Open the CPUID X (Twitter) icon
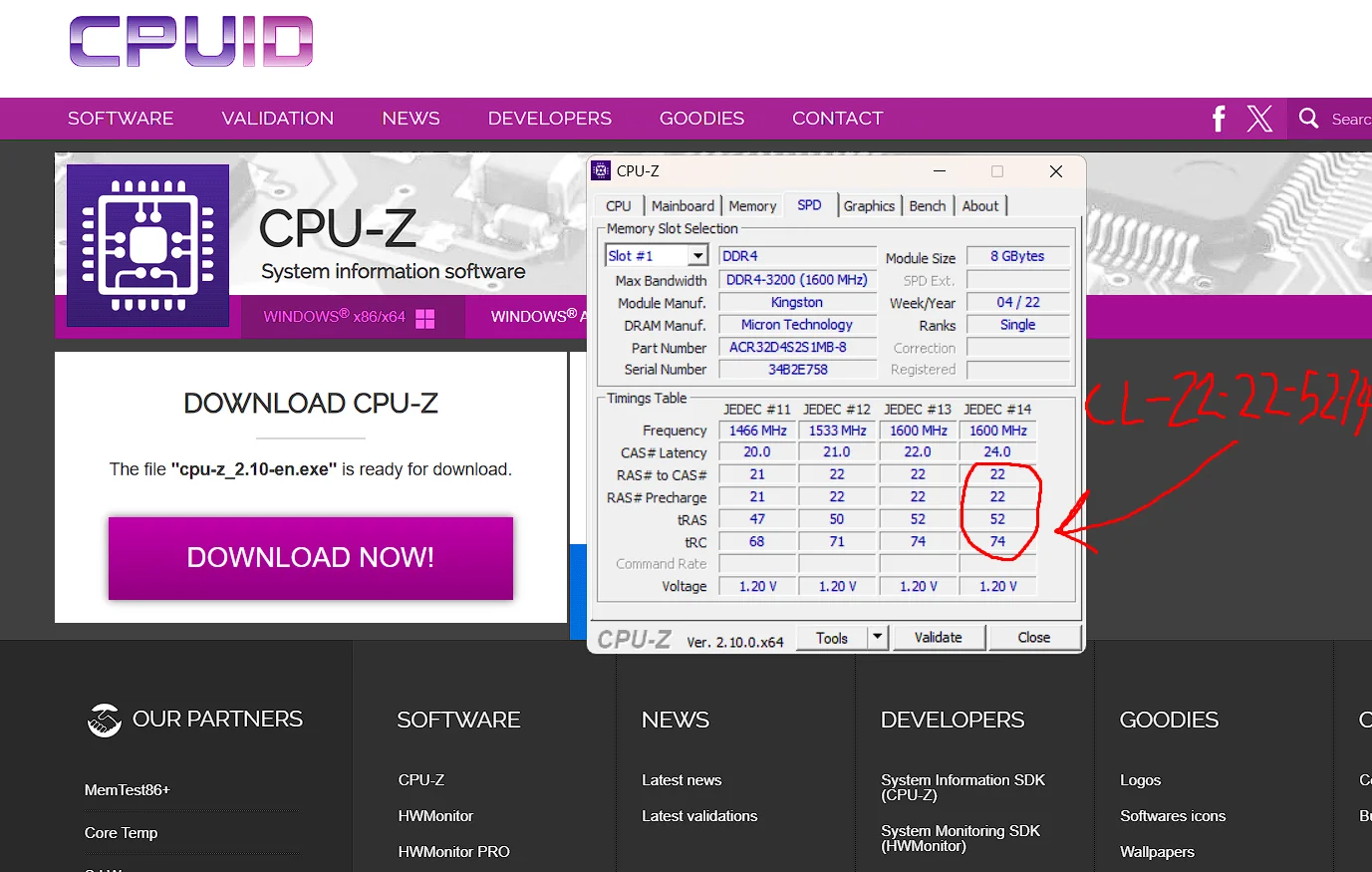 click(x=1259, y=119)
